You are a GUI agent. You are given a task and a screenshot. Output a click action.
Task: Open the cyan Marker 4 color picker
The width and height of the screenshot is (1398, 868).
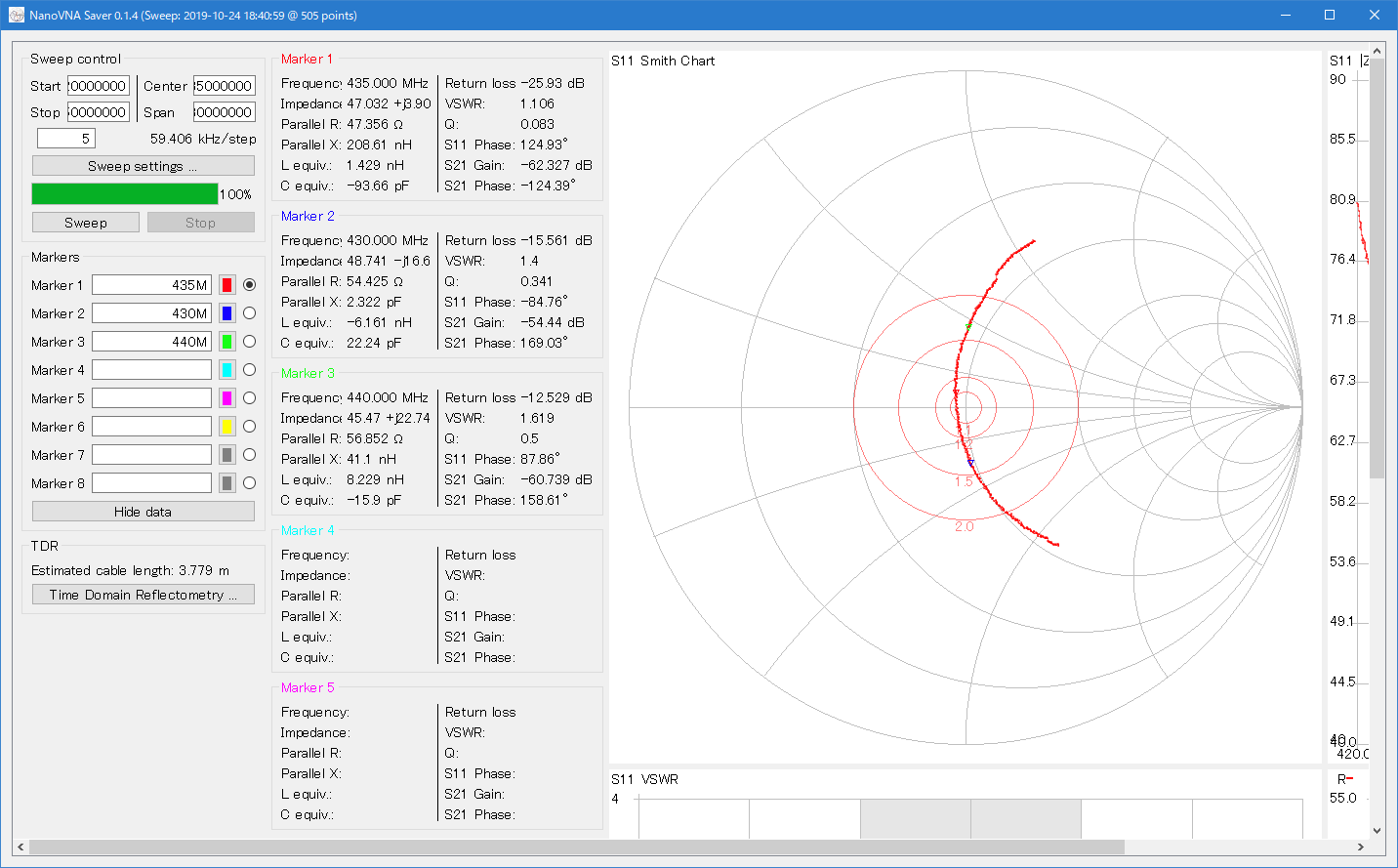coord(227,370)
